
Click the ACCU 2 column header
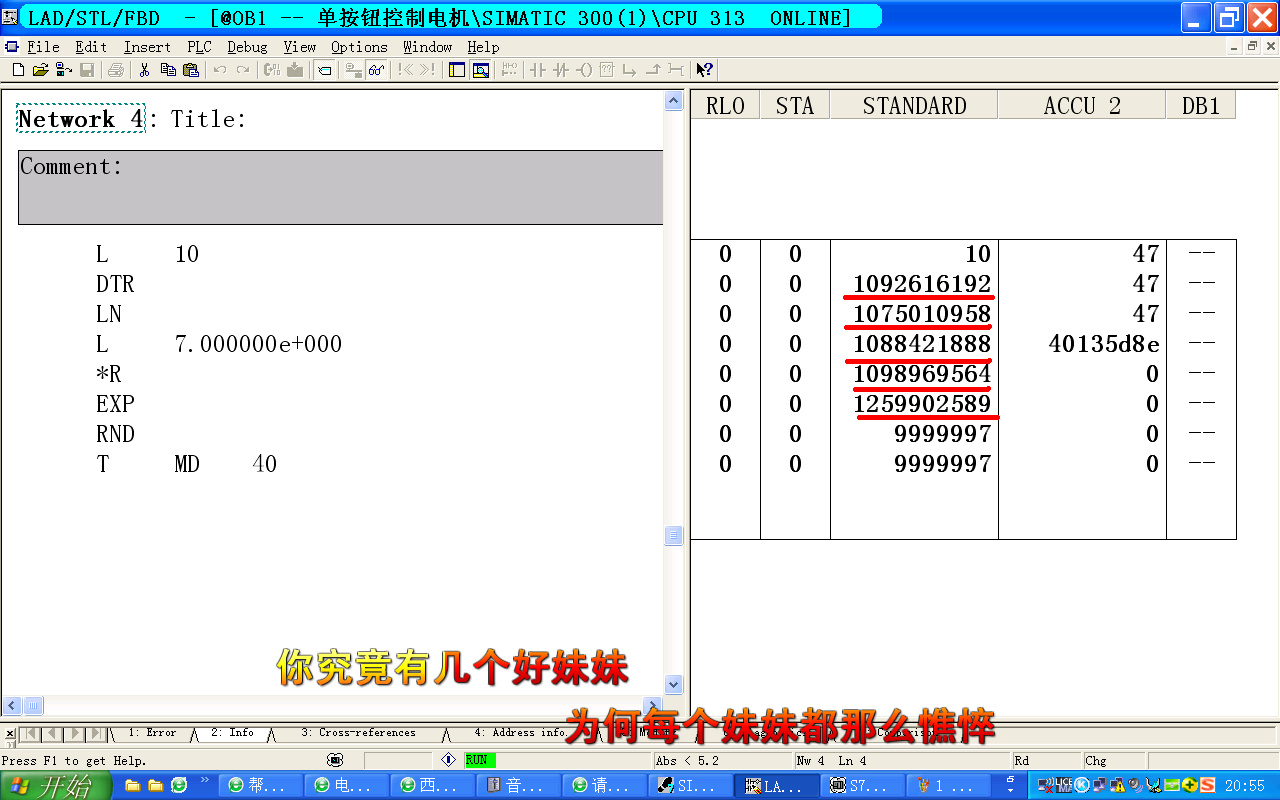pos(1082,106)
